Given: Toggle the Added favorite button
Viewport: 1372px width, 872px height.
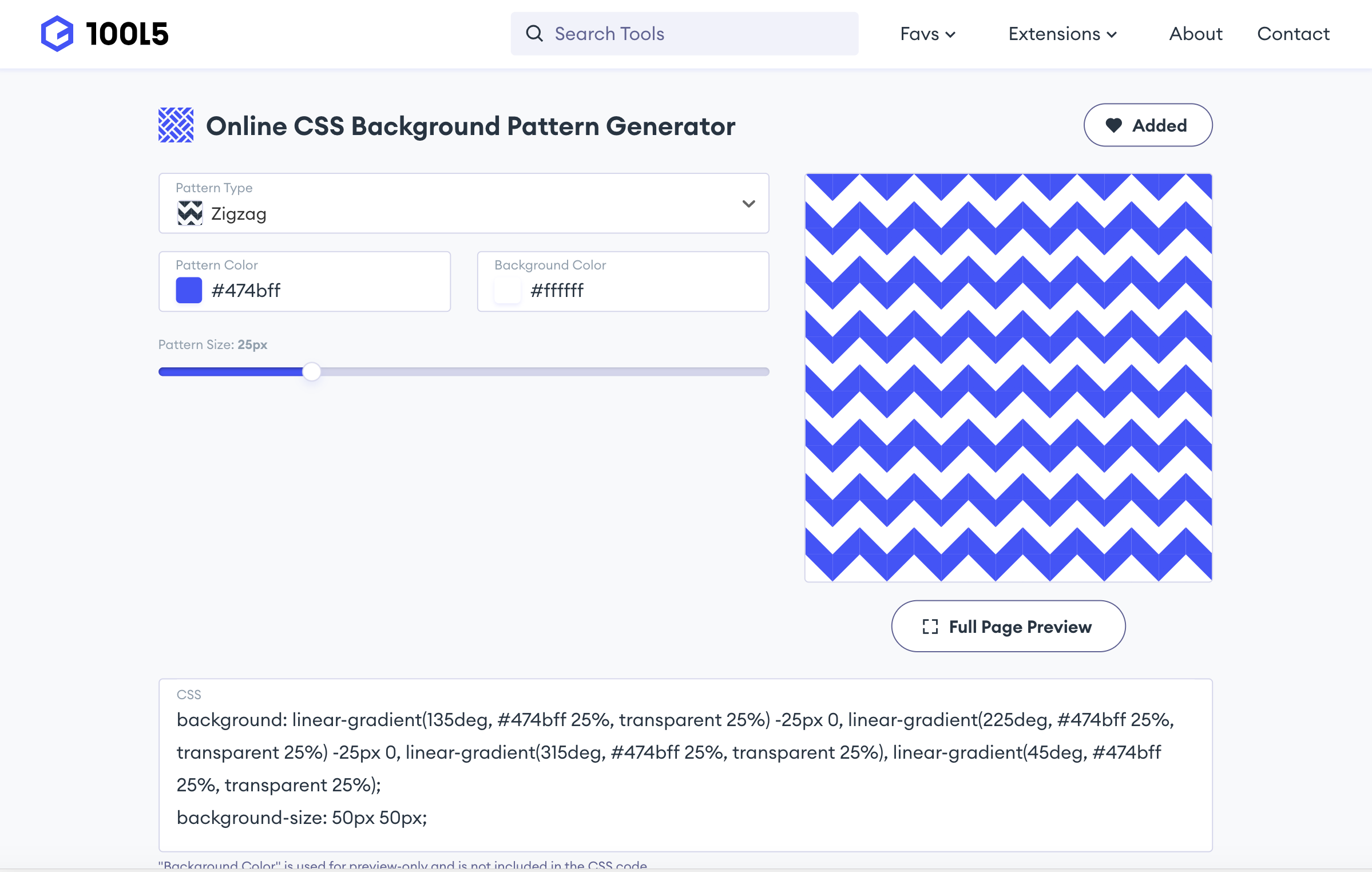Looking at the screenshot, I should (x=1148, y=125).
